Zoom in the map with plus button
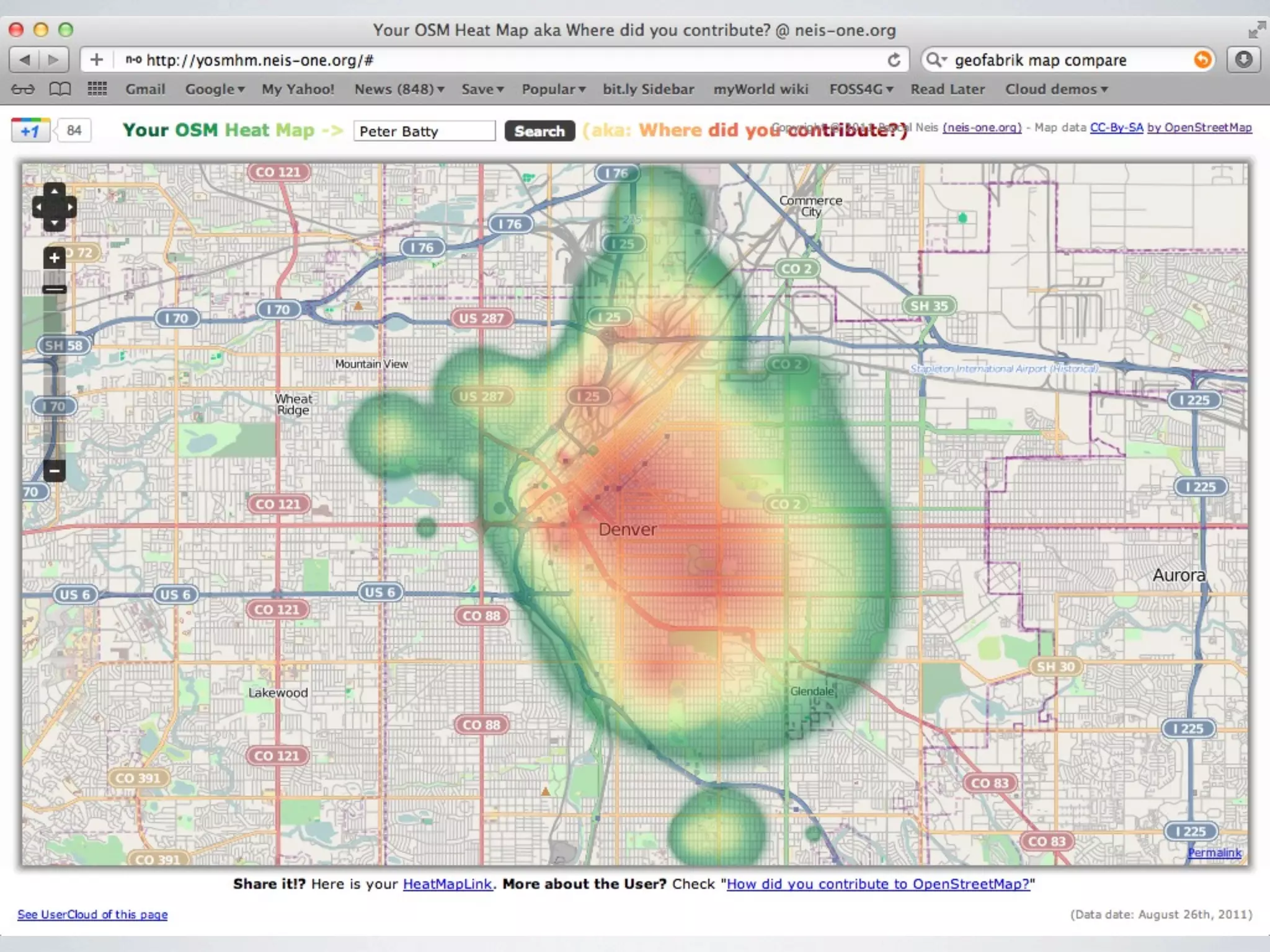This screenshot has width=1270, height=952. coord(55,258)
